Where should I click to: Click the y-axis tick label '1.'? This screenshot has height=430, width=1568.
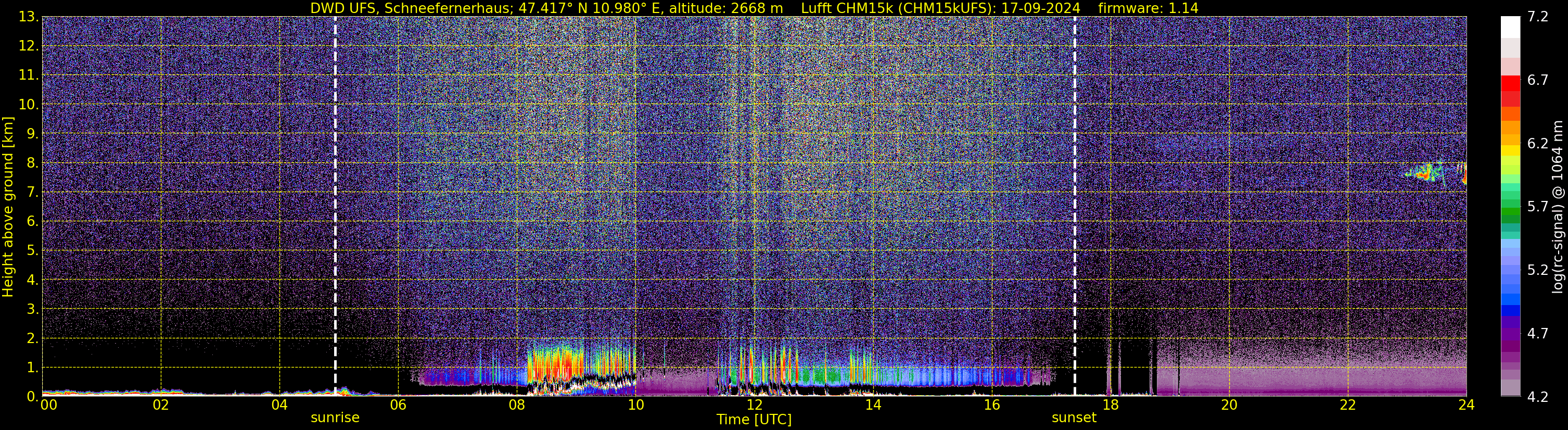pos(32,367)
